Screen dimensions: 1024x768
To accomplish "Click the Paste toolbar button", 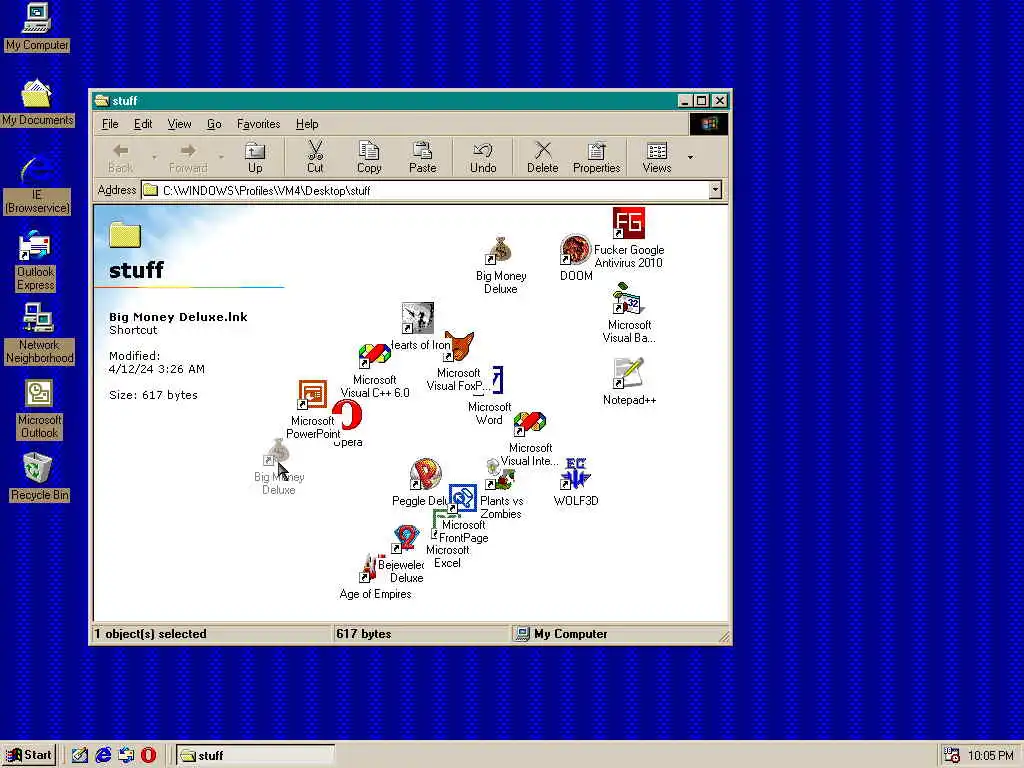I will 423,157.
